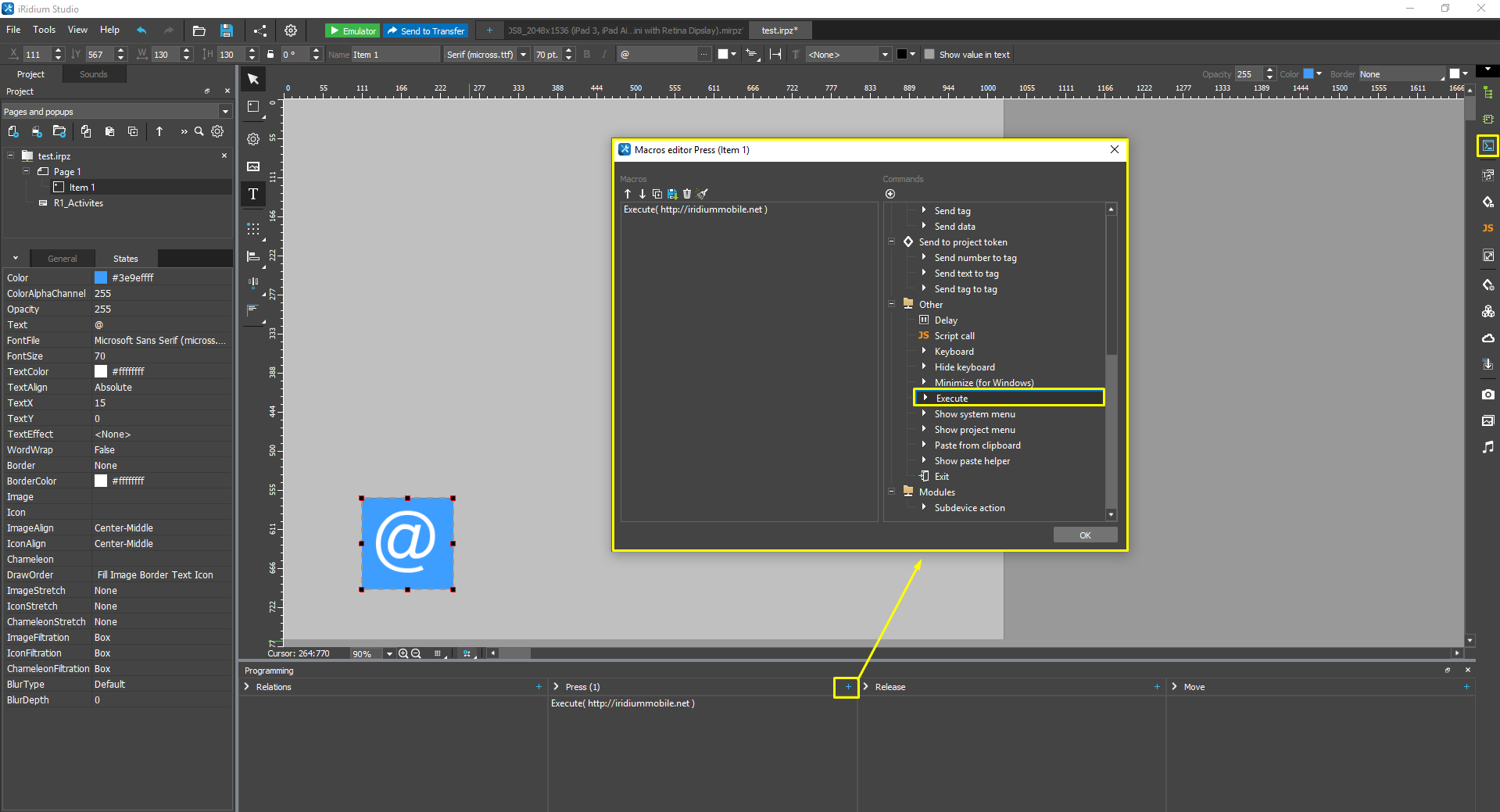Screen dimensions: 1500x812
Task: Toggle the lock size icon
Action: click(270, 55)
